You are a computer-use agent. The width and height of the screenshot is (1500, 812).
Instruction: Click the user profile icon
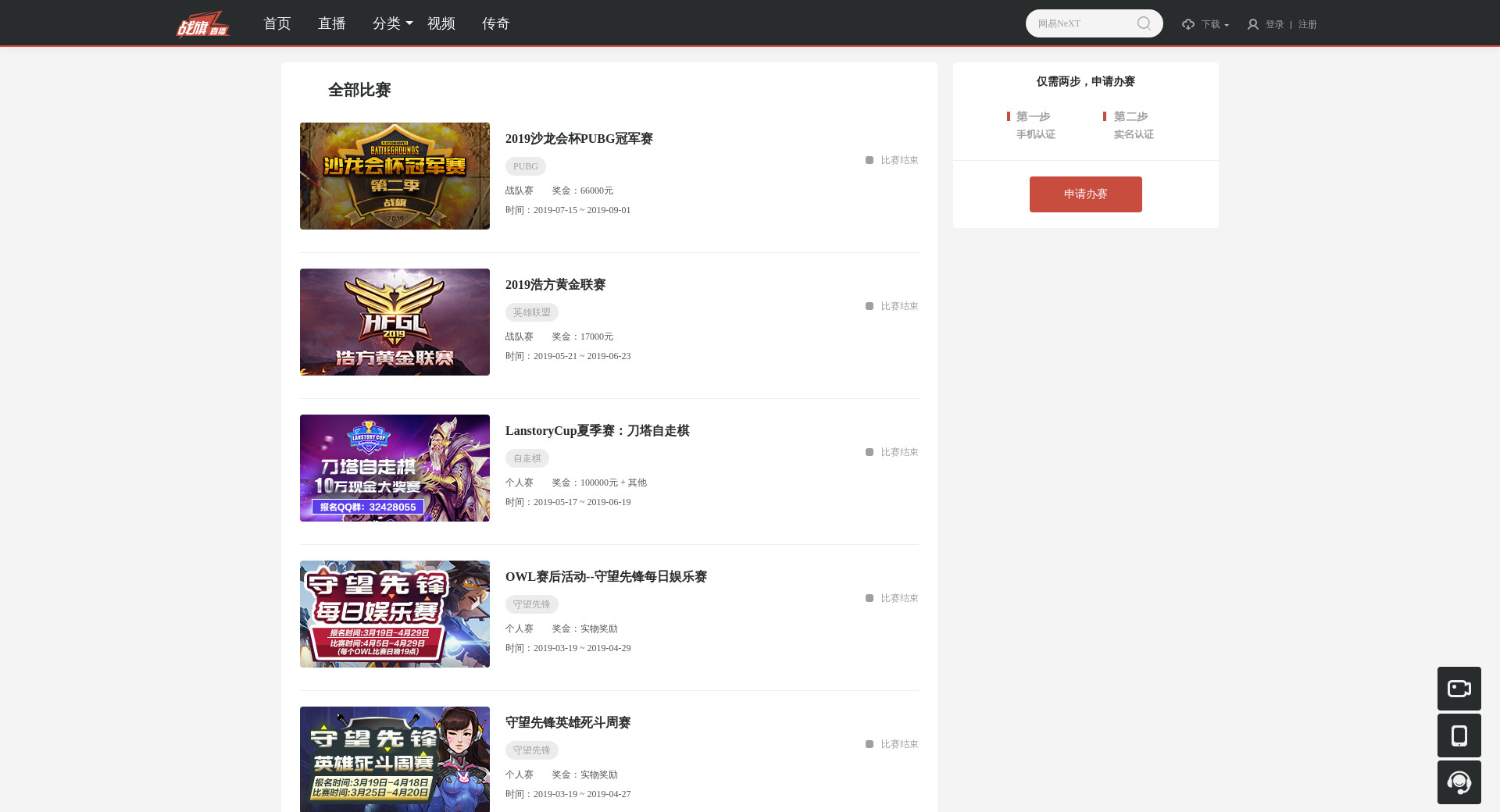click(1253, 24)
